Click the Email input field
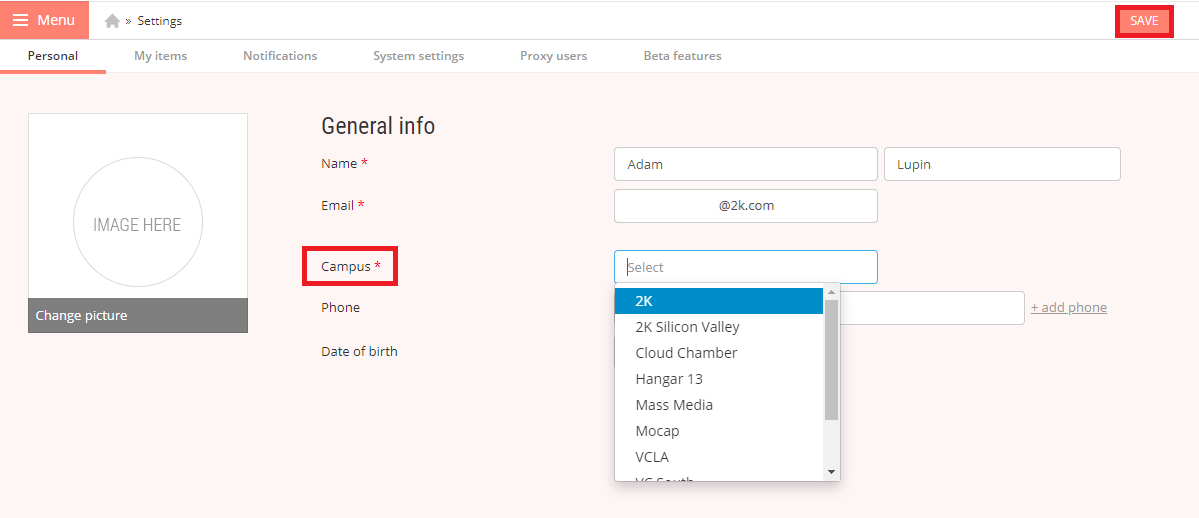 pyautogui.click(x=746, y=206)
